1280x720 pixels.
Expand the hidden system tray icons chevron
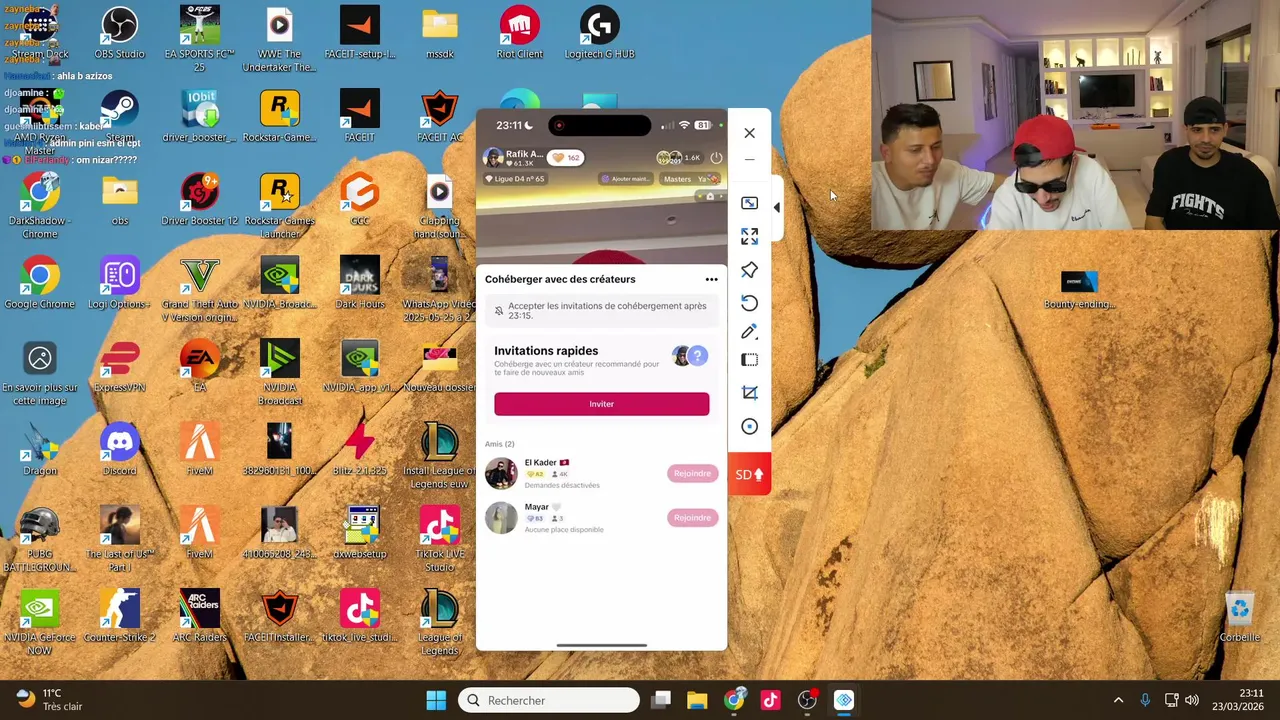(1118, 700)
